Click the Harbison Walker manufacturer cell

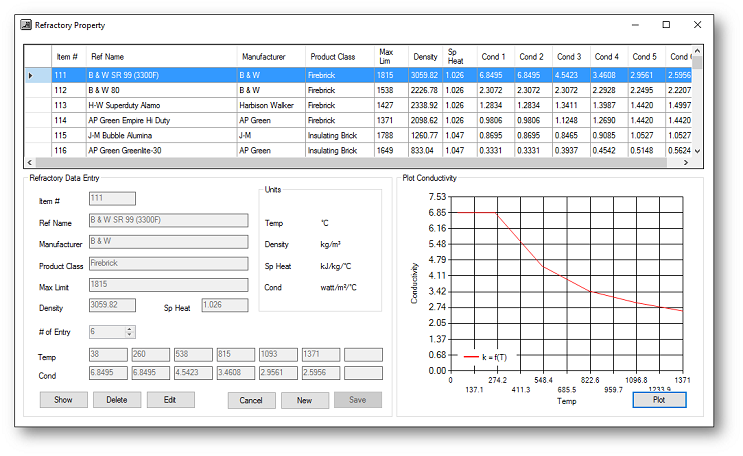pos(271,105)
